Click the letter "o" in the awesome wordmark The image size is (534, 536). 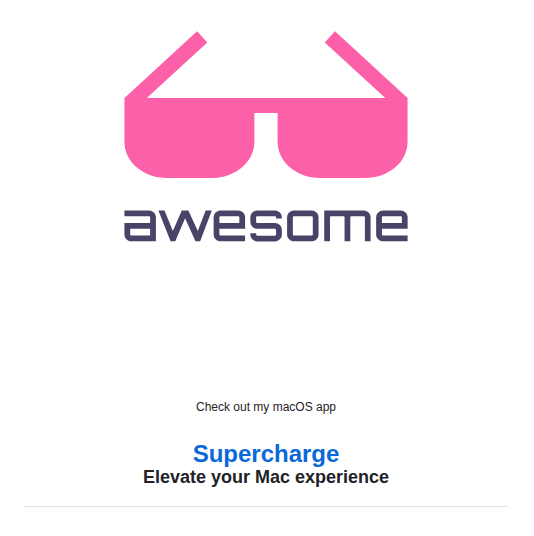click(x=303, y=226)
